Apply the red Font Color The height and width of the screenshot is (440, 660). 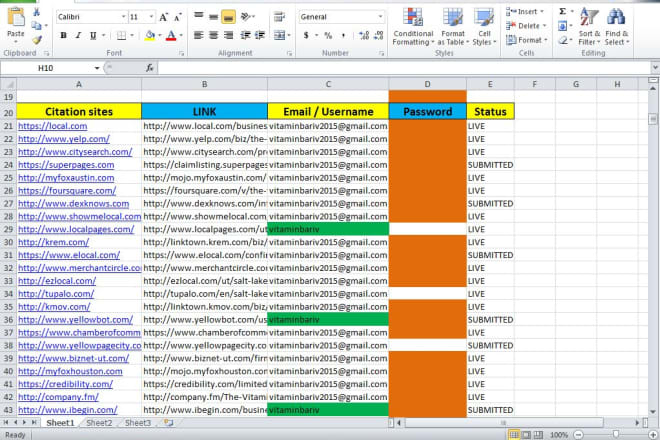(x=171, y=36)
